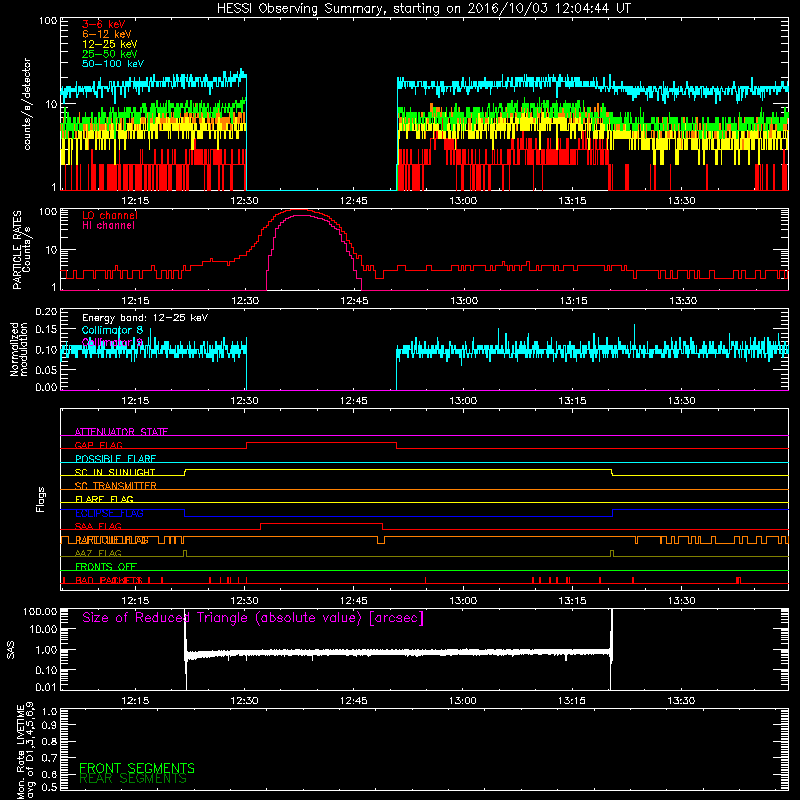
Task: Click 12:15 tick under the particle rates panel
Action: pyautogui.click(x=135, y=301)
